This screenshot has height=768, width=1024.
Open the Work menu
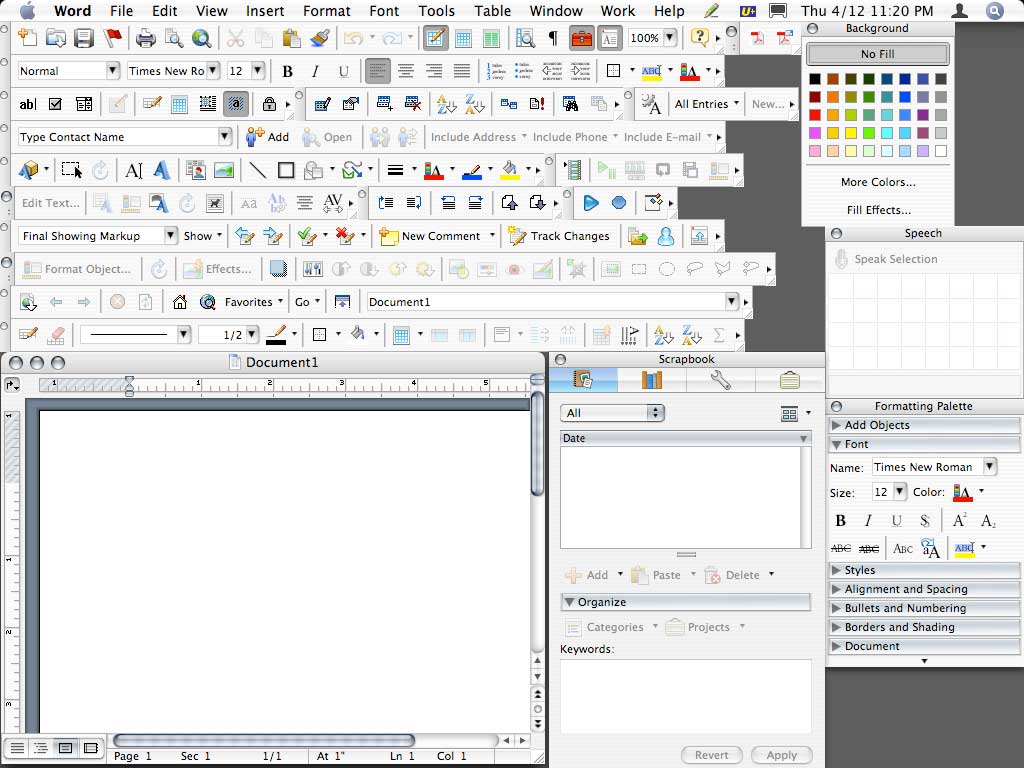(x=618, y=11)
